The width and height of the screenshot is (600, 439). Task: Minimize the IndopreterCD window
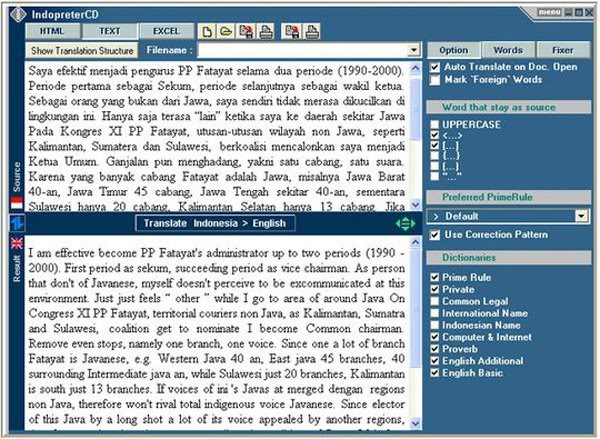point(569,13)
